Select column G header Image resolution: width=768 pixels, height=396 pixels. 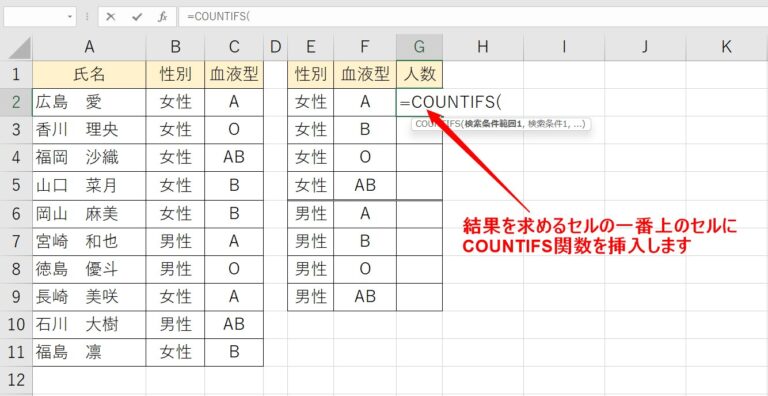coord(419,47)
